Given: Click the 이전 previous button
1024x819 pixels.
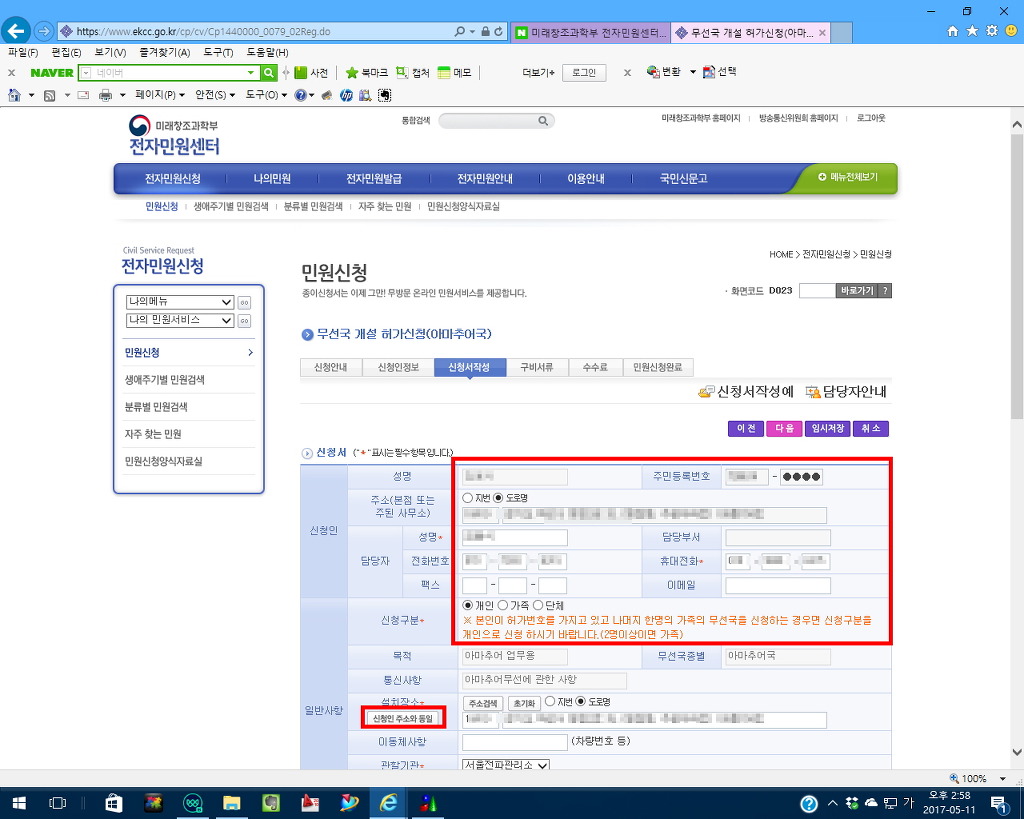Looking at the screenshot, I should [746, 428].
